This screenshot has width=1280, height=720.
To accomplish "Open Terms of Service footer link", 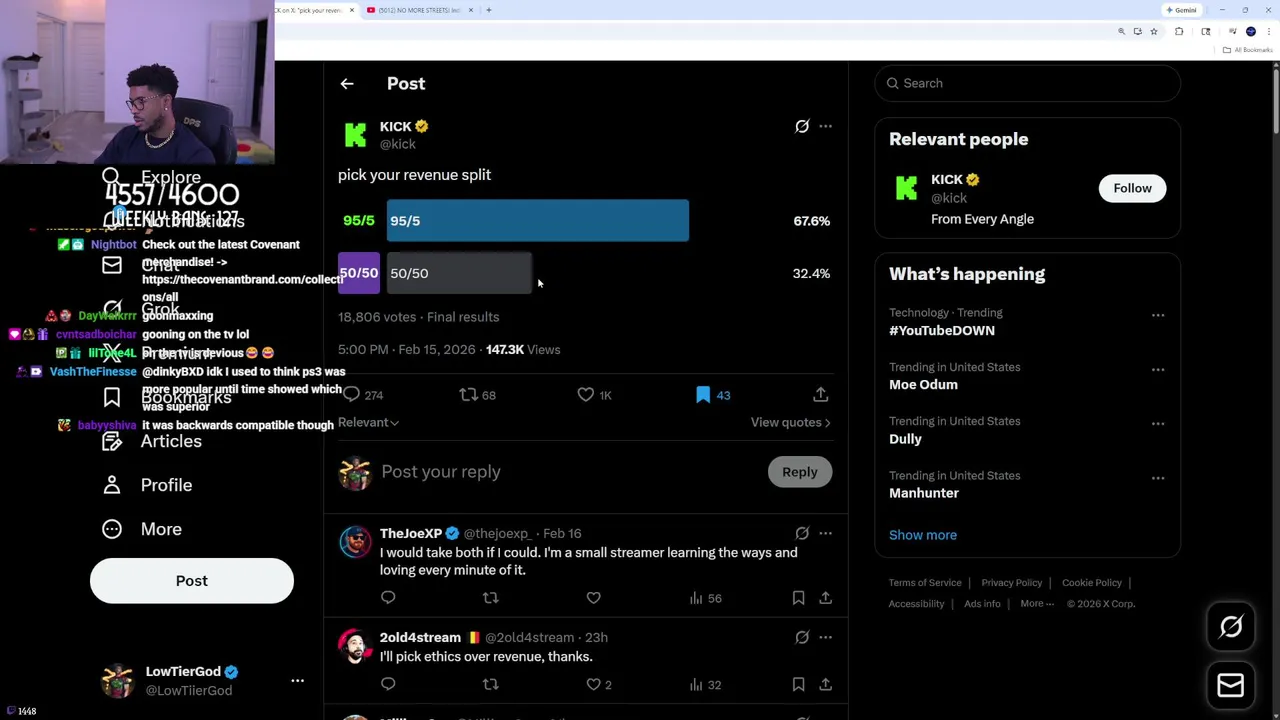I will pos(925,583).
